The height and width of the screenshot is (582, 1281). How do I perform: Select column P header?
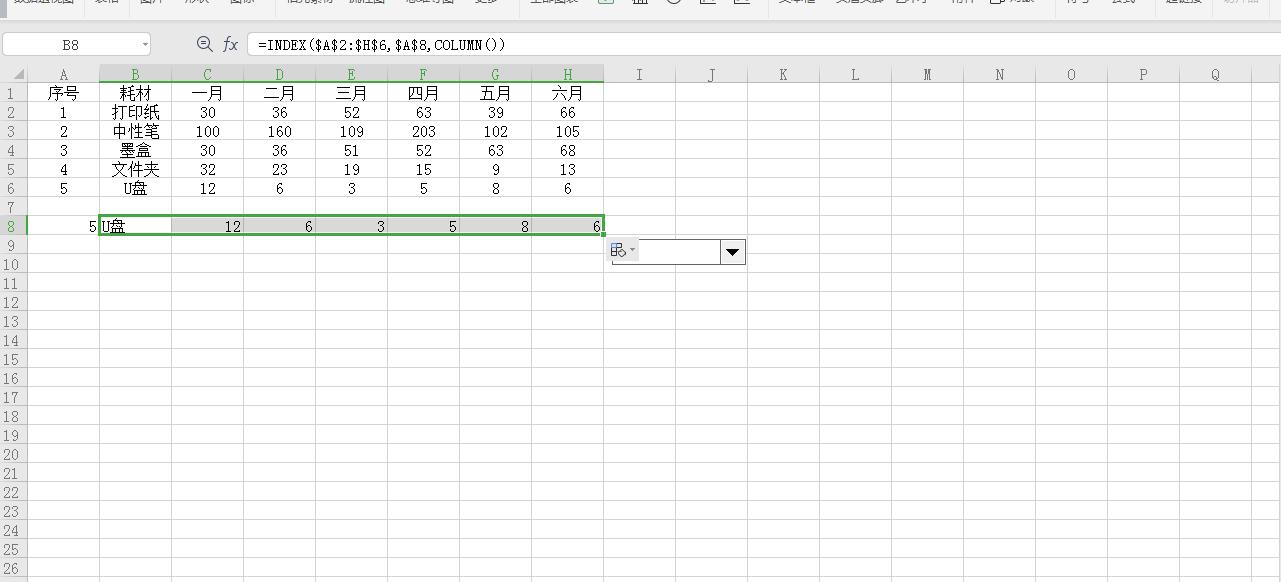point(1144,75)
